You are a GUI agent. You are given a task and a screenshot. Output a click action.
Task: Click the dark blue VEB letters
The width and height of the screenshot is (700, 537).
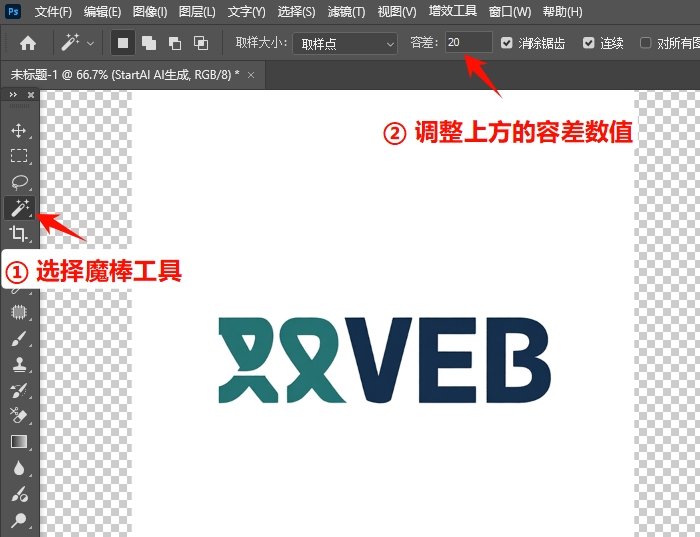[448, 360]
